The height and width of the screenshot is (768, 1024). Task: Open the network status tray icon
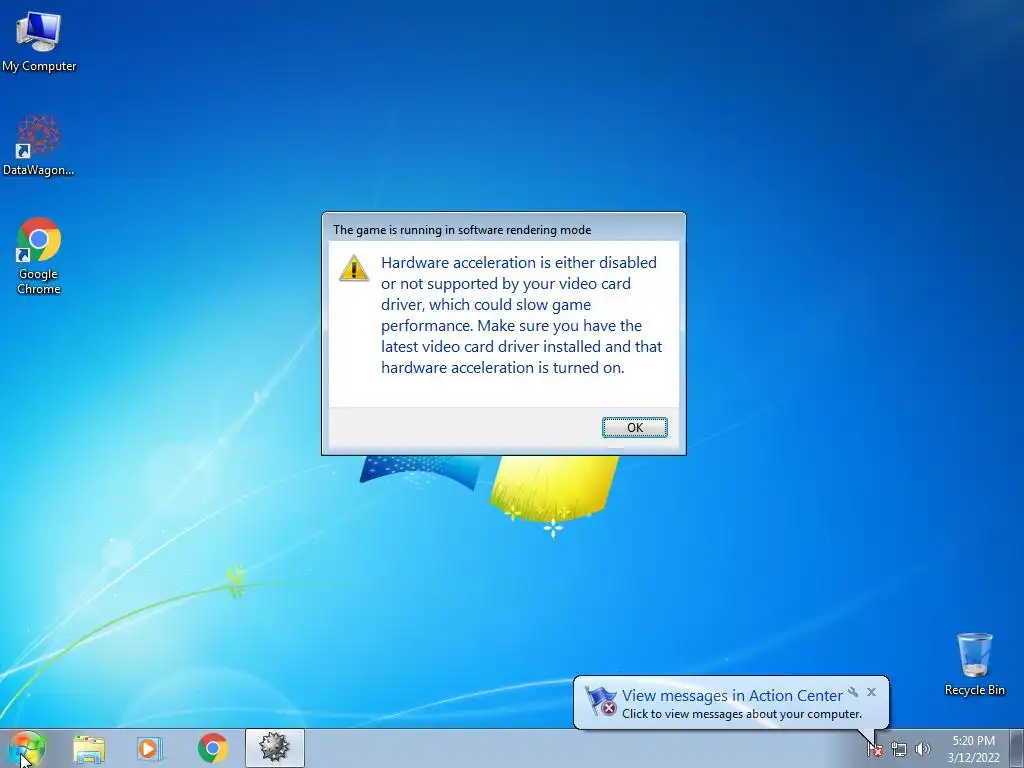899,750
